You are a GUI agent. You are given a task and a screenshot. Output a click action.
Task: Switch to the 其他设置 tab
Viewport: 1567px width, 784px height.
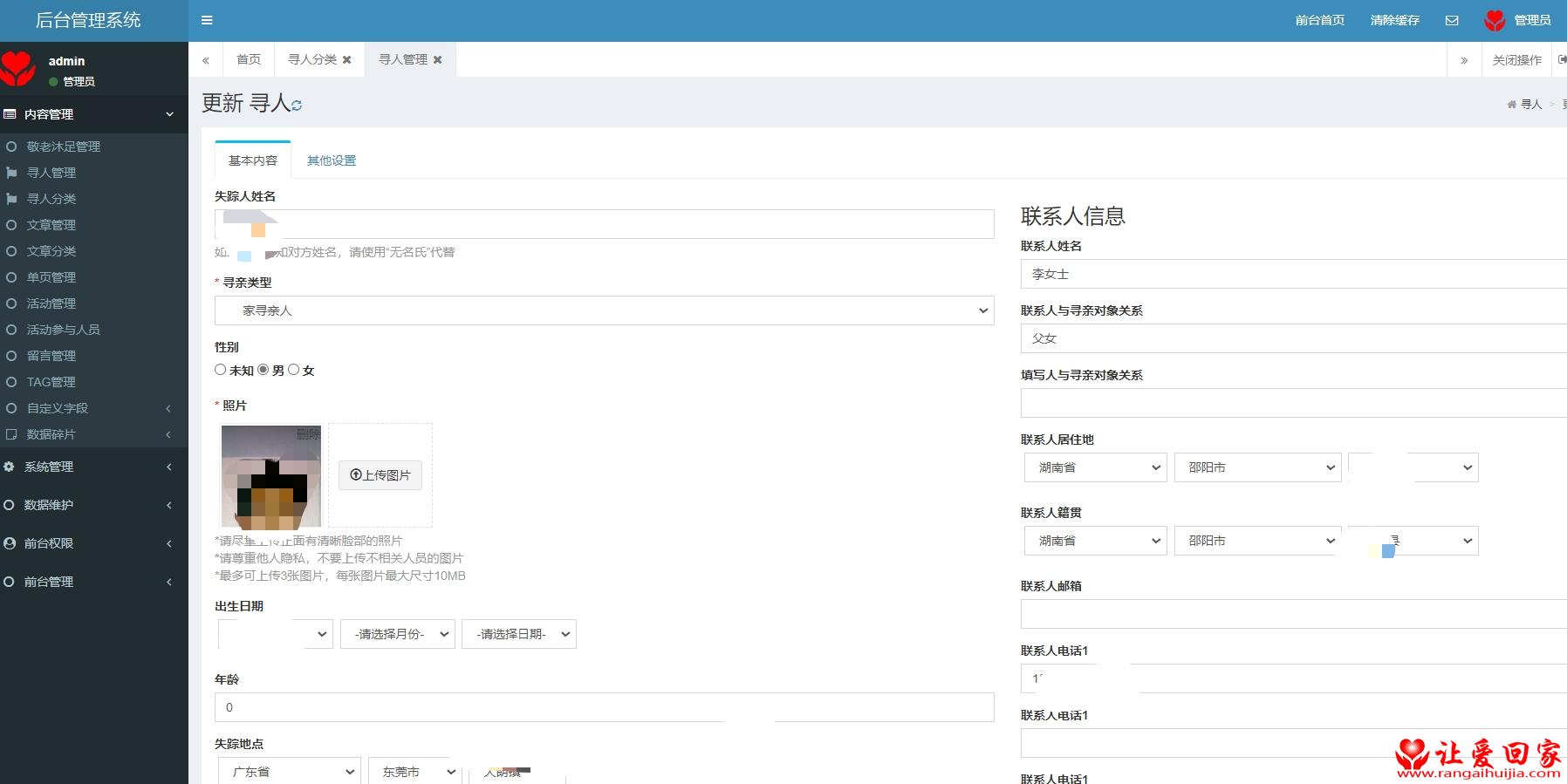coord(332,160)
